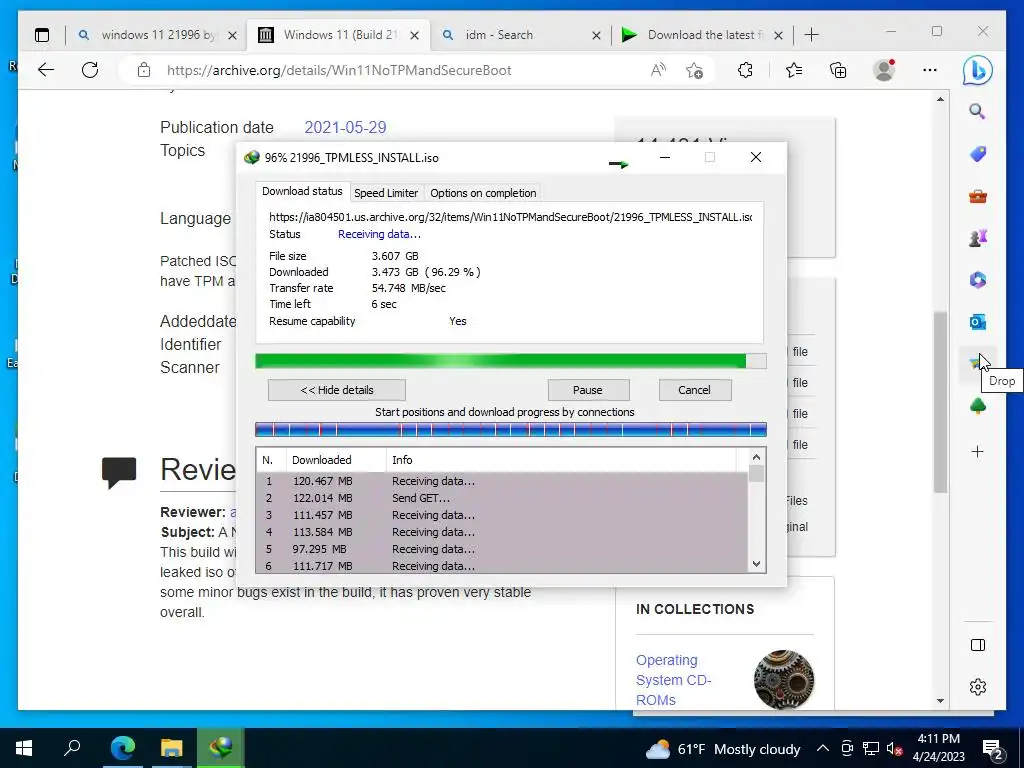Open sidebar settings gear
The height and width of the screenshot is (768, 1024).
(978, 687)
